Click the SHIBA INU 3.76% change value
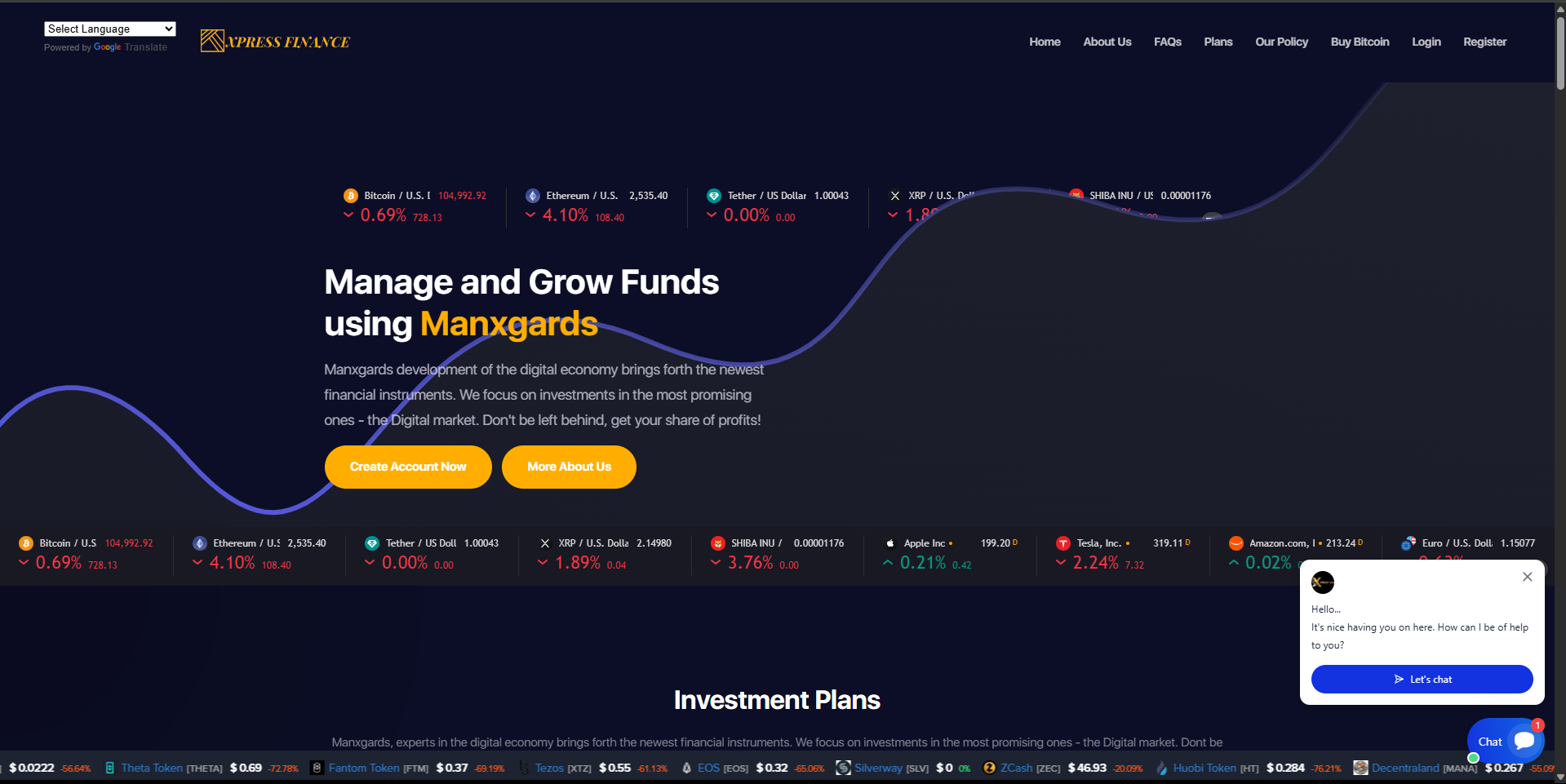The image size is (1566, 784). 750,563
